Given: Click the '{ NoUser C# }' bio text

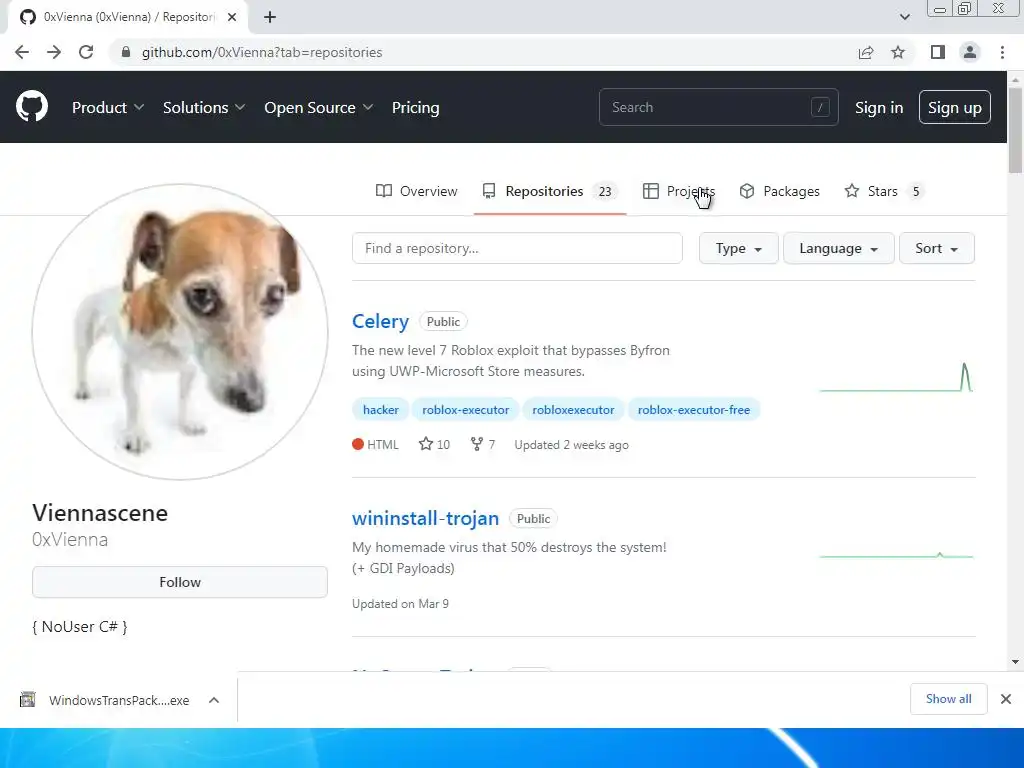Looking at the screenshot, I should [x=80, y=627].
